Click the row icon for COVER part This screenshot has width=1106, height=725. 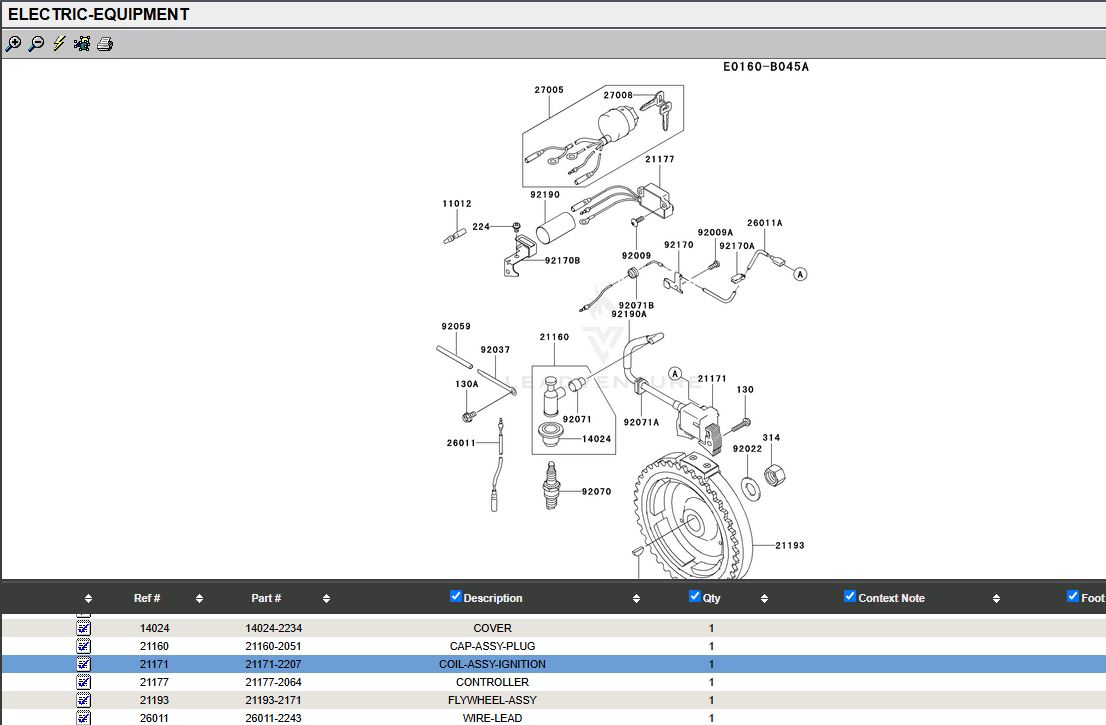(84, 628)
